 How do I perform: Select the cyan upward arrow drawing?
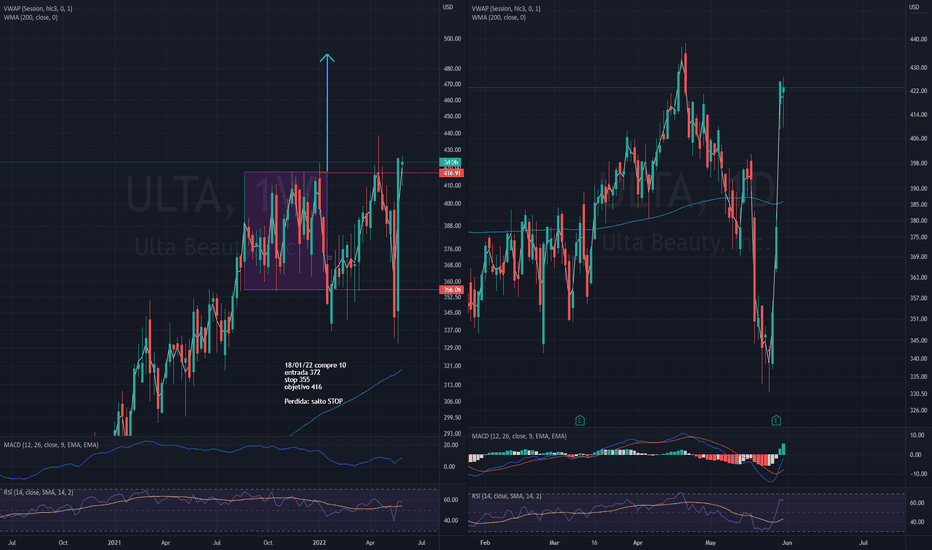327,112
